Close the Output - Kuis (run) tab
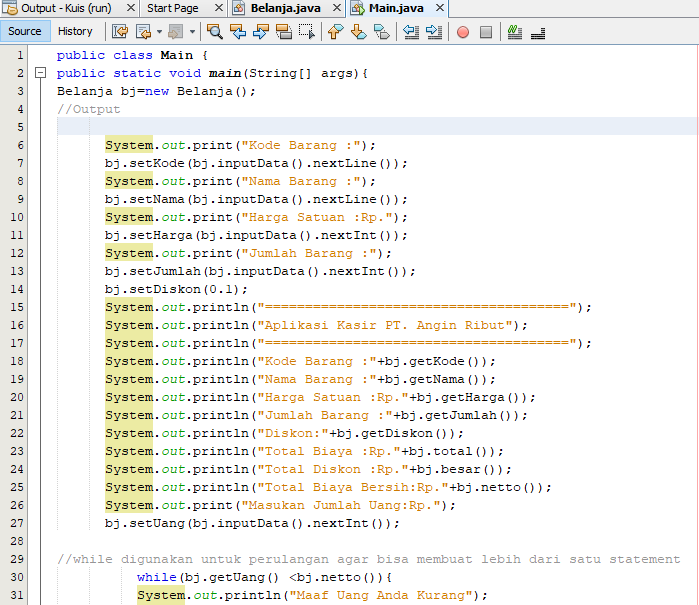This screenshot has height=605, width=699. (x=131, y=8)
